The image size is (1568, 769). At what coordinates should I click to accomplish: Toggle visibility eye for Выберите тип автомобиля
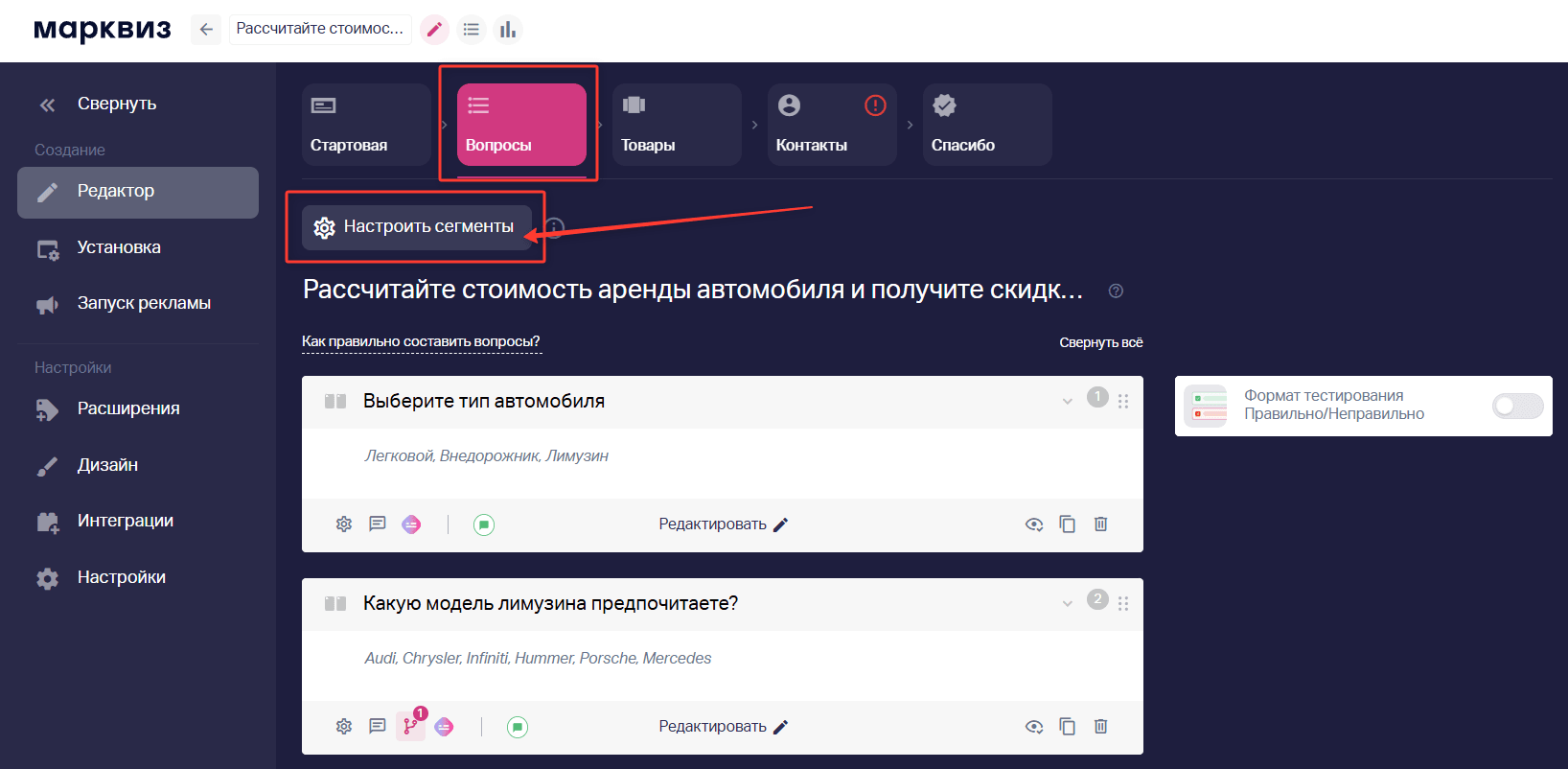(1034, 524)
